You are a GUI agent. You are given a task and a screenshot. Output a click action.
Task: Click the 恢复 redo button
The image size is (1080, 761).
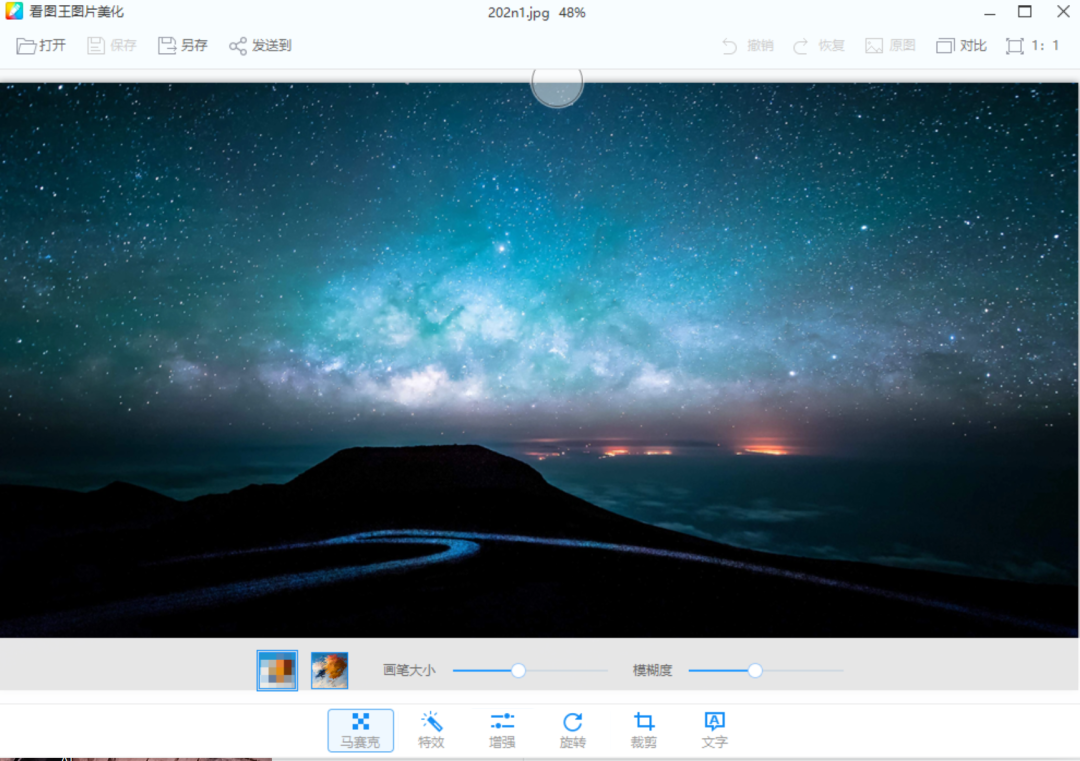(818, 45)
